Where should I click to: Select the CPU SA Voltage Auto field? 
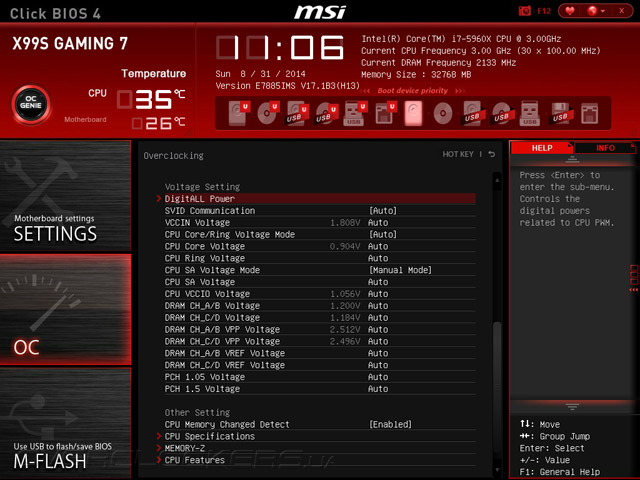378,282
